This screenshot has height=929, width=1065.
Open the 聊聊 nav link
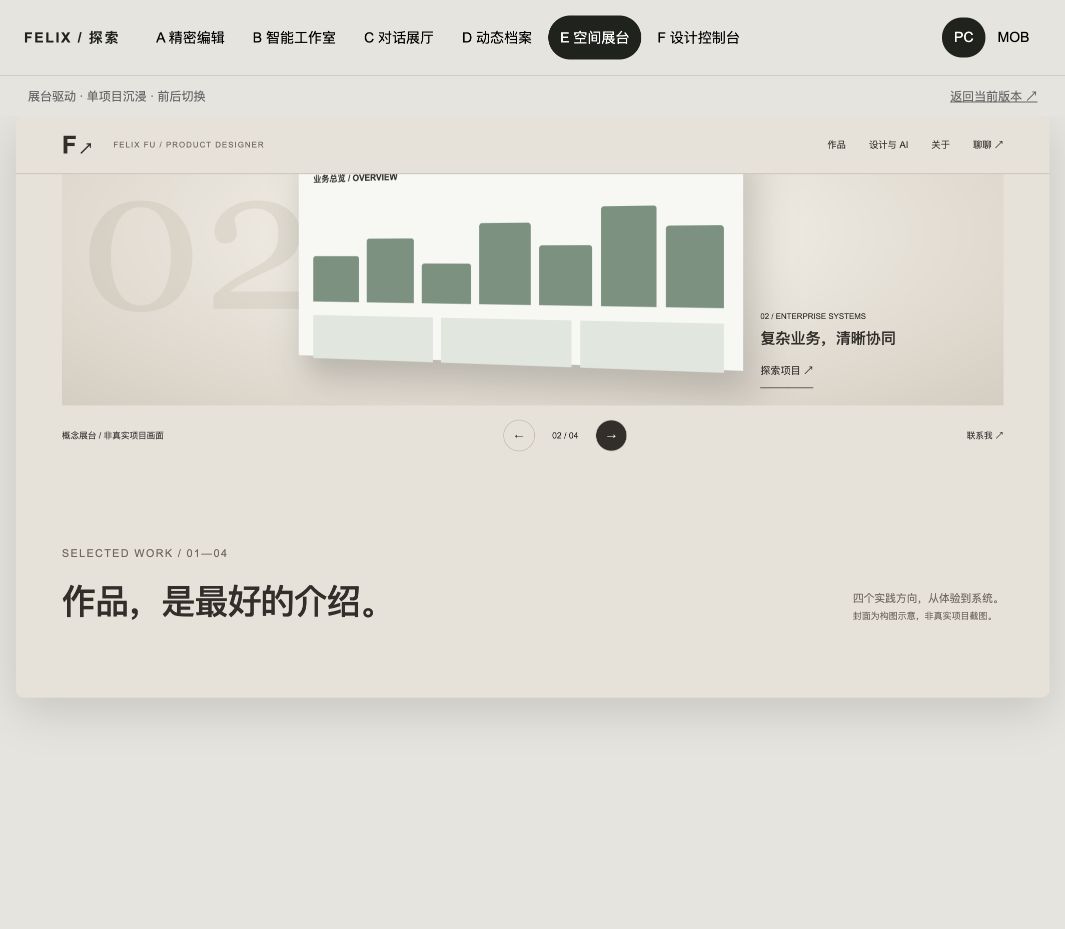tap(988, 145)
